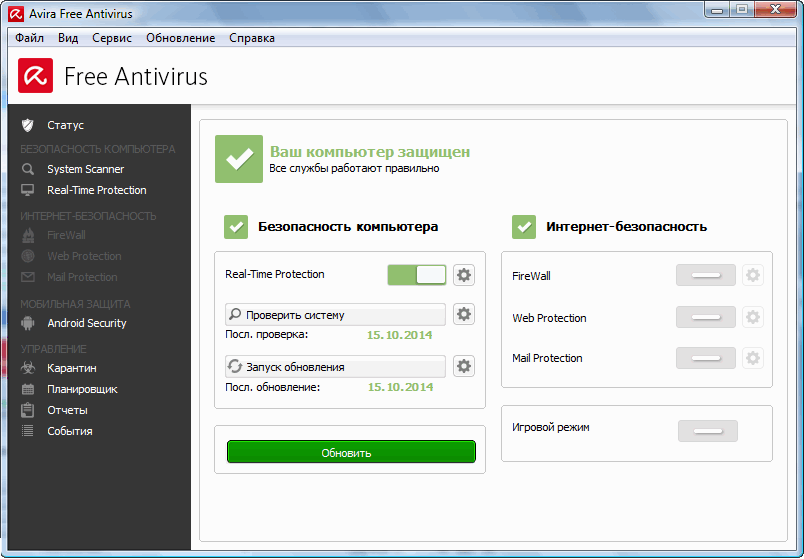Open the Файл menu
Image resolution: width=804 pixels, height=559 pixels.
(x=30, y=38)
